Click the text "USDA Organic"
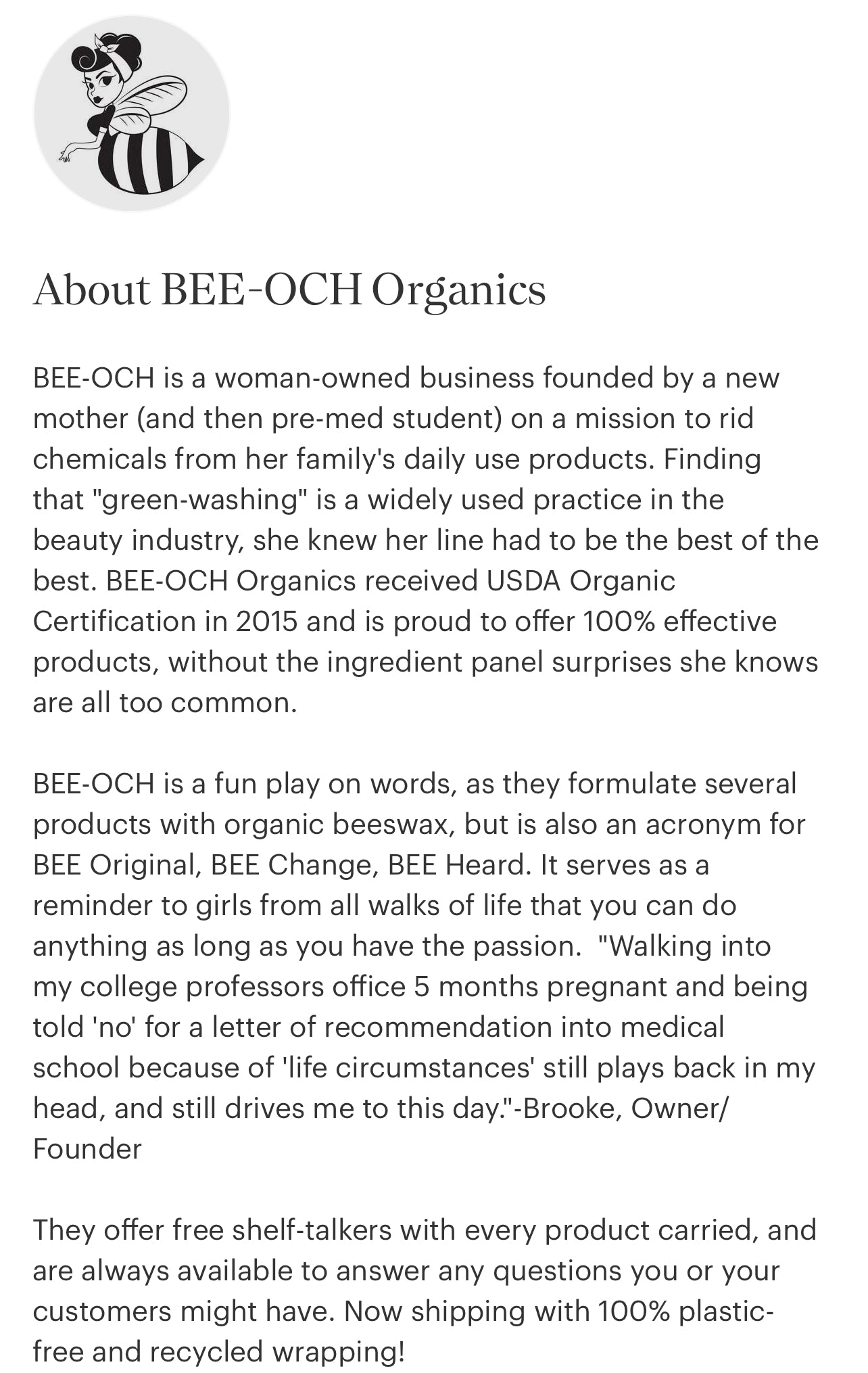Image resolution: width=868 pixels, height=1373 pixels. (x=581, y=581)
